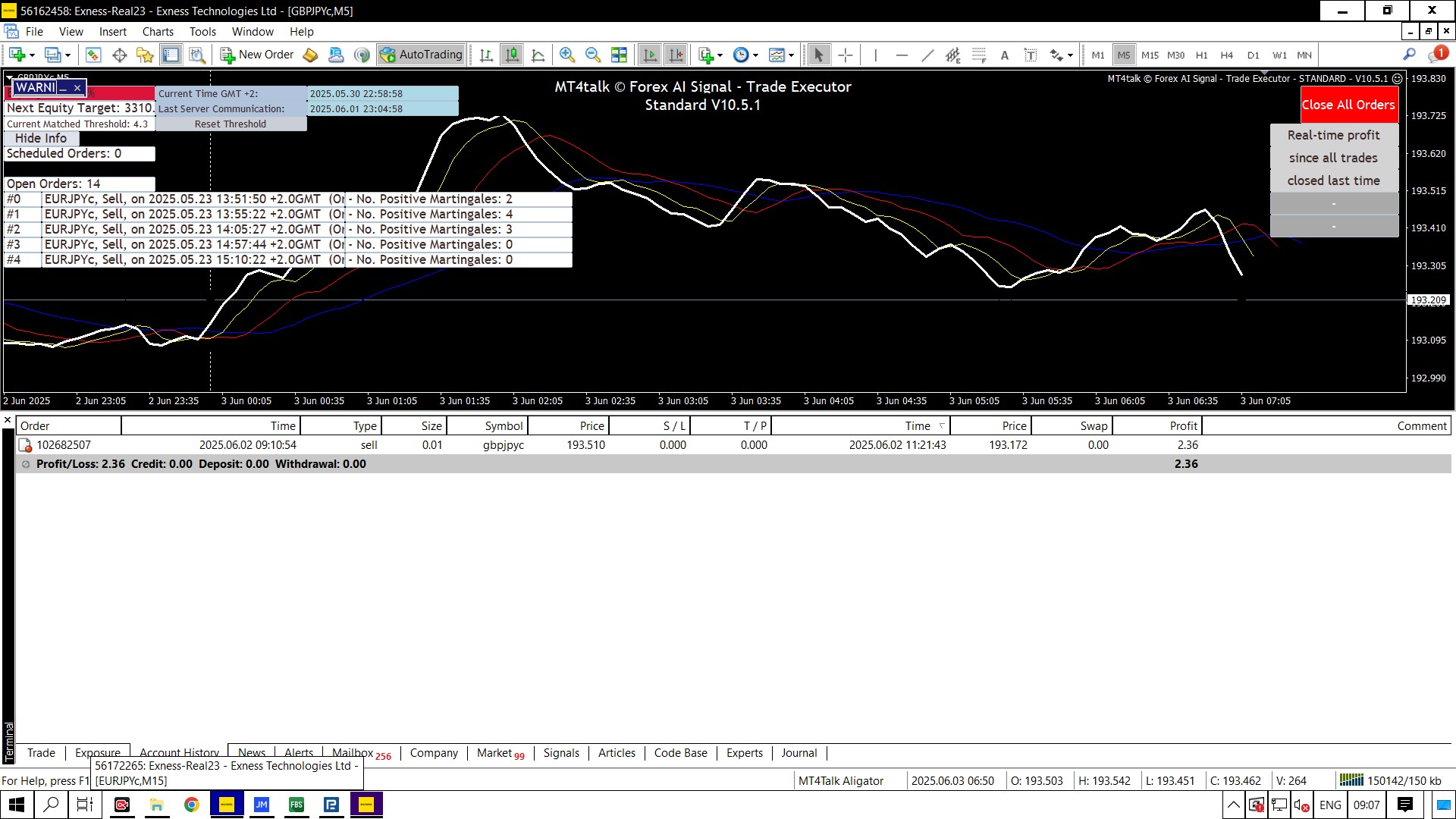Switch chart to candlesticks mode
The image size is (1456, 819).
click(x=513, y=55)
